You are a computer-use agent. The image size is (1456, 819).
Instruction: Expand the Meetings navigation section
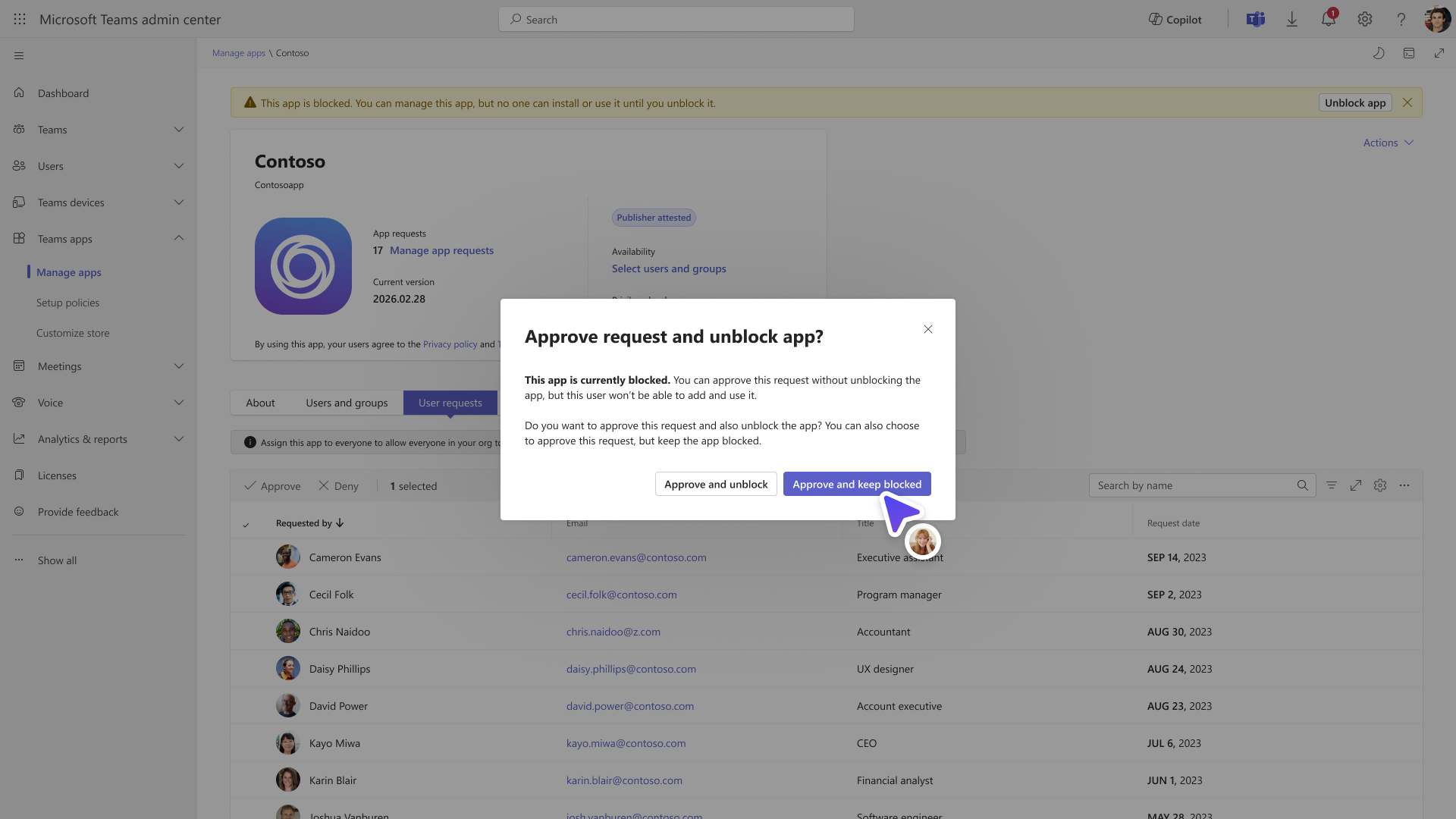[x=179, y=366]
